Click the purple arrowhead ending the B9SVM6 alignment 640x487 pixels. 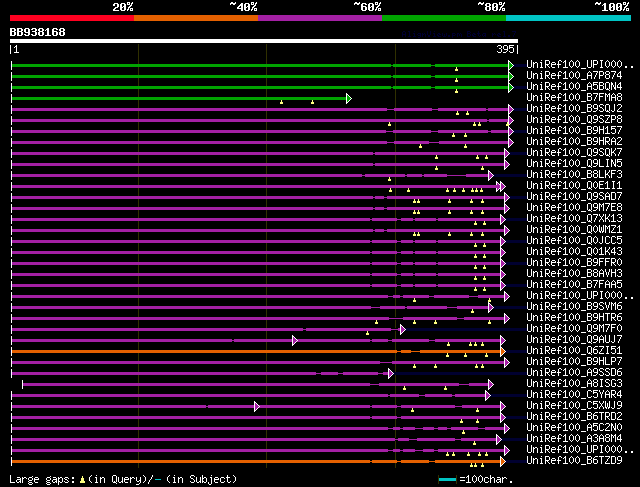[x=491, y=307]
